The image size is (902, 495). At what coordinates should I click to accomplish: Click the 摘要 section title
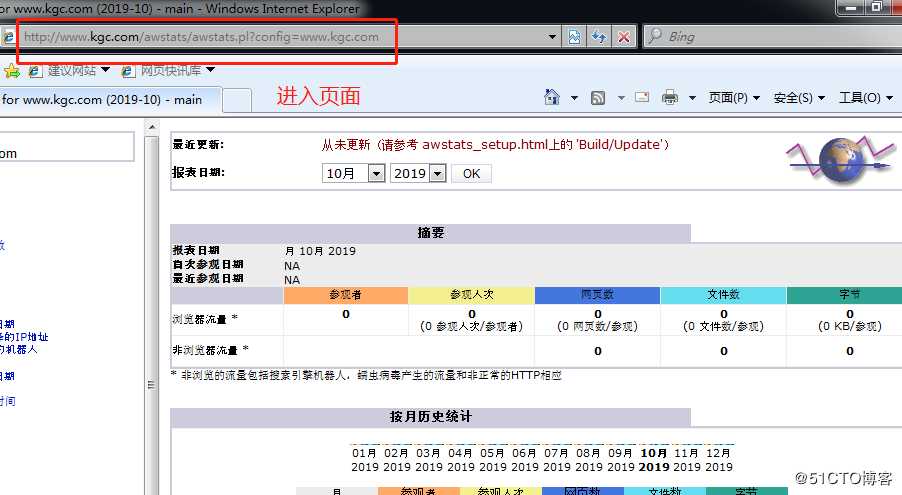(430, 233)
